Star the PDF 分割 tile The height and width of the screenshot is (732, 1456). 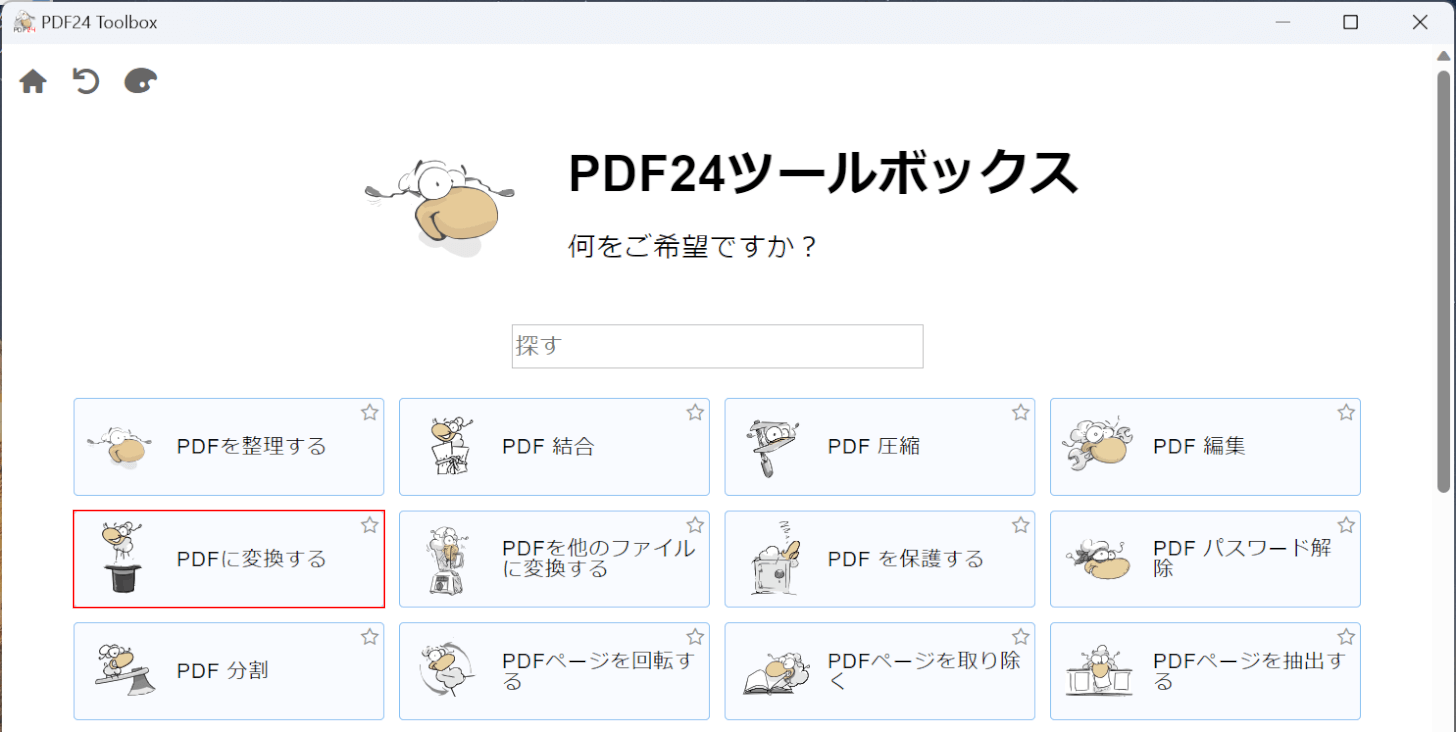pyautogui.click(x=370, y=637)
